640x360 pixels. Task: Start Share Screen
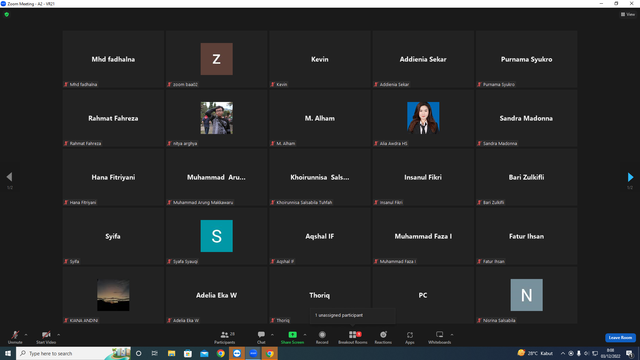pos(292,337)
